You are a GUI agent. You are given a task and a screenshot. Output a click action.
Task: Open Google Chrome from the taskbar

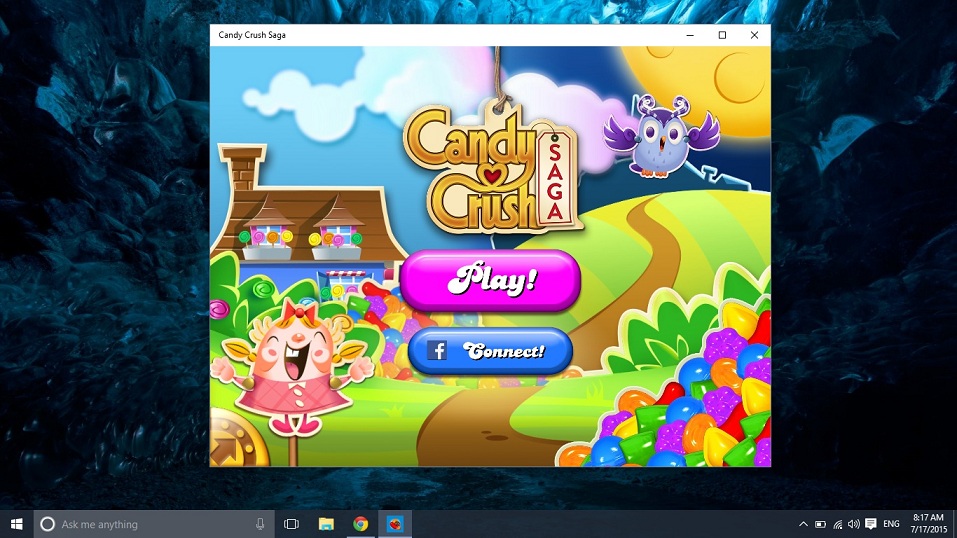[361, 524]
